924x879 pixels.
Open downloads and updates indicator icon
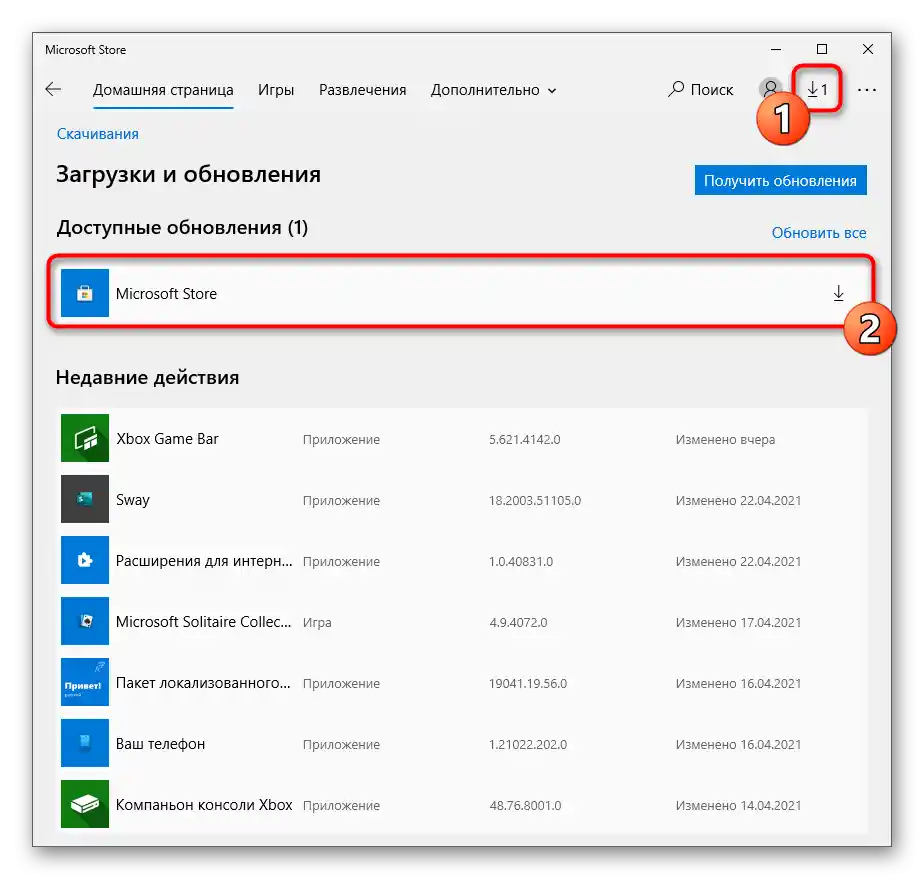point(817,89)
